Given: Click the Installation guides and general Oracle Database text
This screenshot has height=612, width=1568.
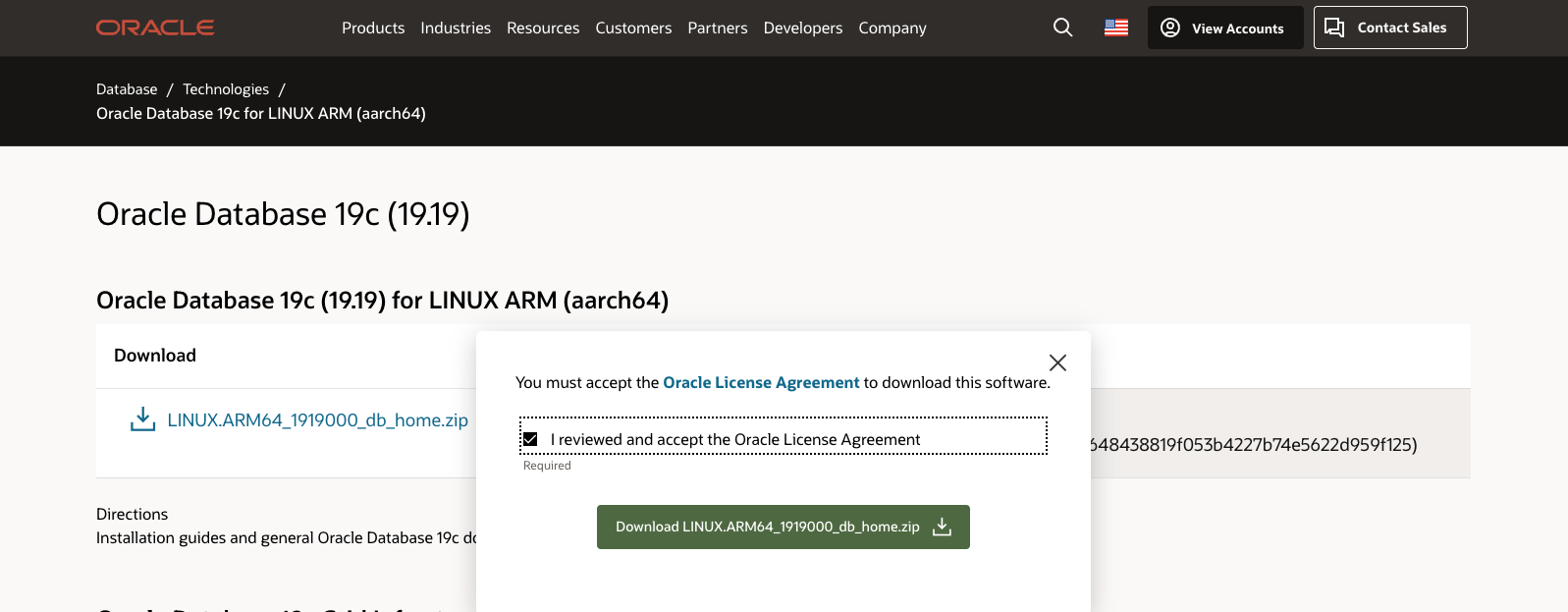Looking at the screenshot, I should [x=286, y=537].
